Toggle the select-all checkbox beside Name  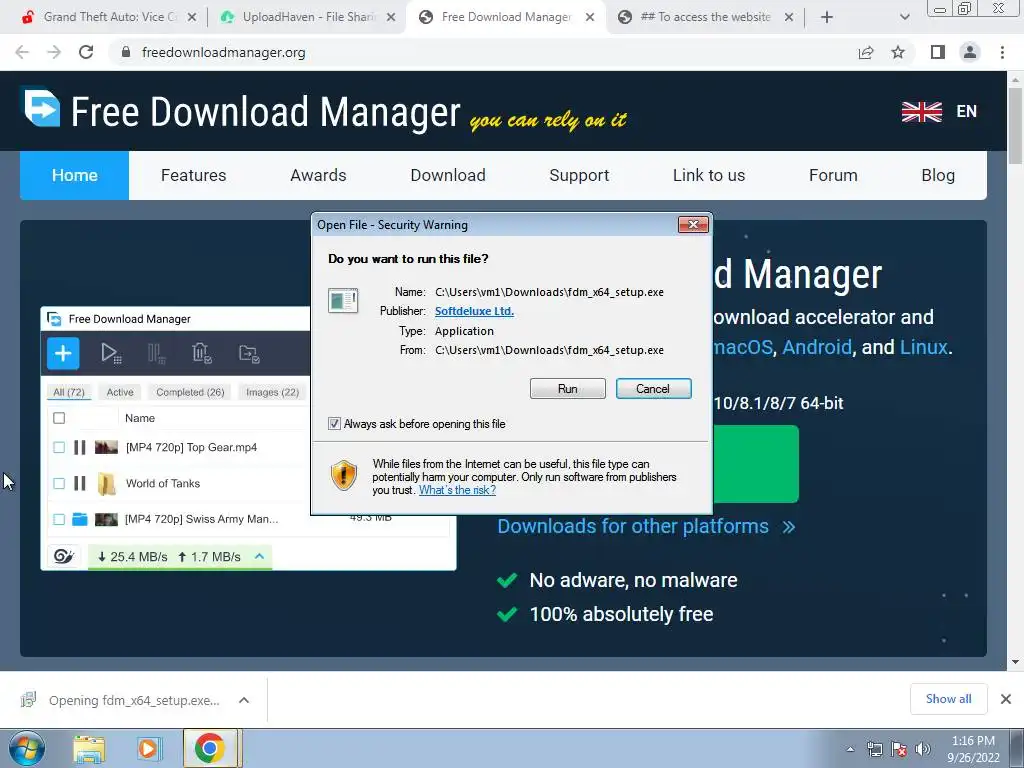pyautogui.click(x=59, y=418)
